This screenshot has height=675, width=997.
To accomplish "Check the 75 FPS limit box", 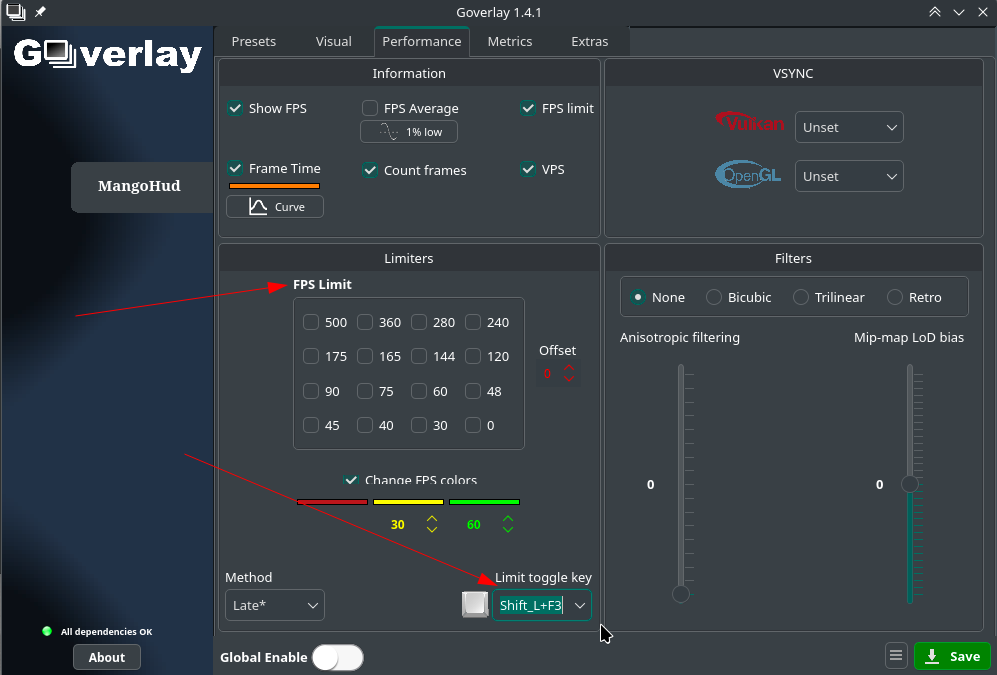I will pyautogui.click(x=365, y=391).
